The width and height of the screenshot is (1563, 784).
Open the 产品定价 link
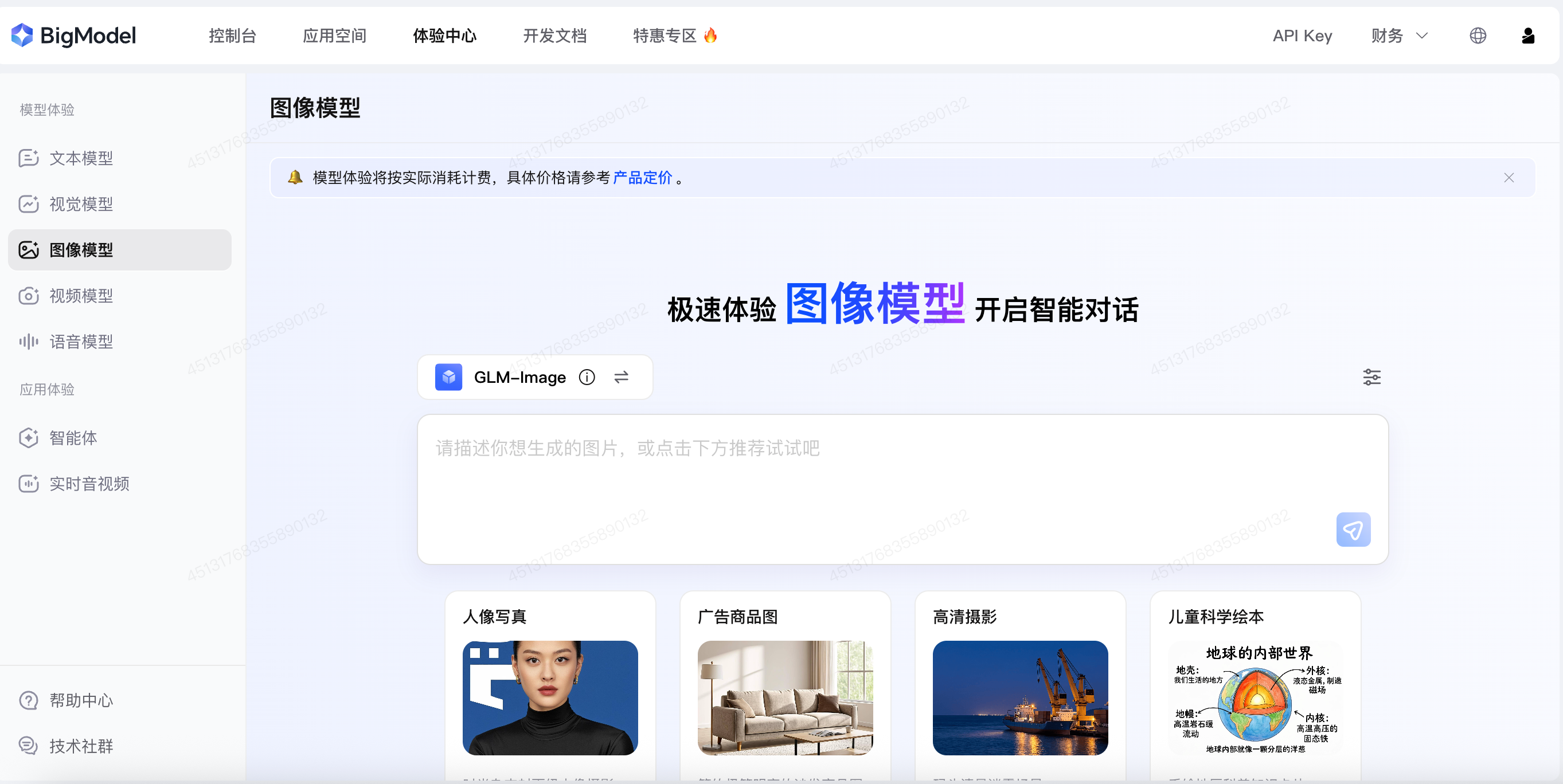click(642, 178)
